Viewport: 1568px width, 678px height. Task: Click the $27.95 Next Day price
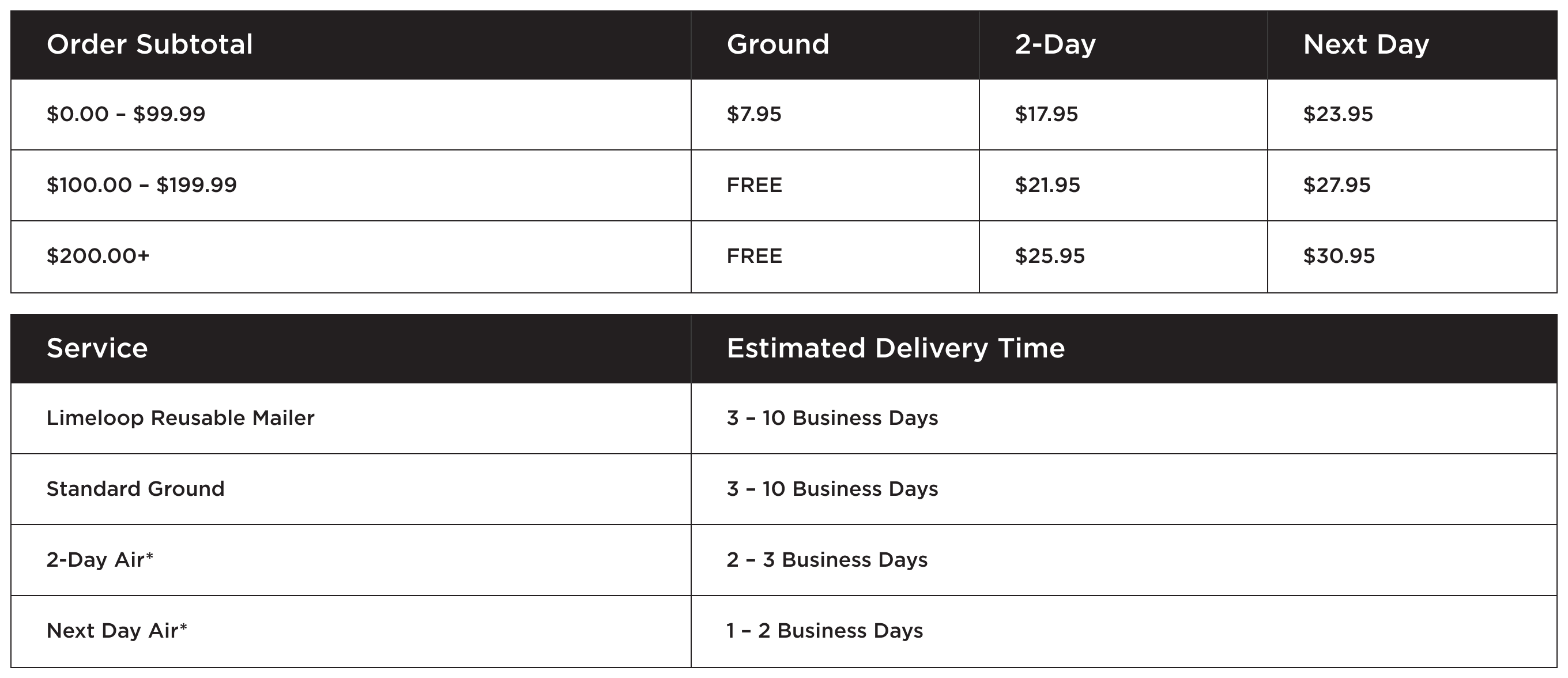pos(1337,185)
